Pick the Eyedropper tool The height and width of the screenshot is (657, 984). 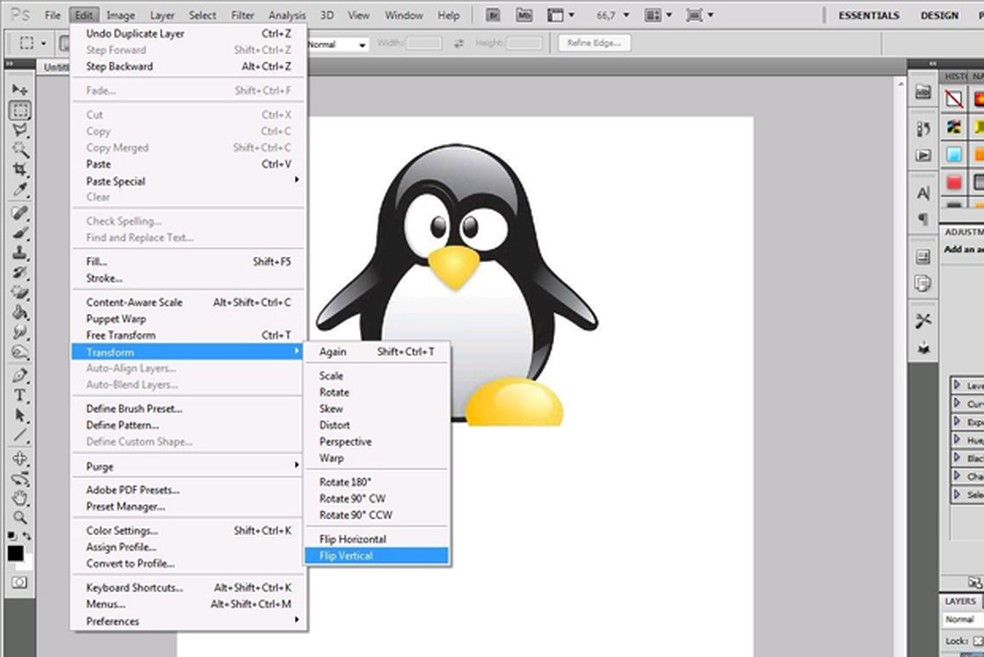tap(19, 191)
